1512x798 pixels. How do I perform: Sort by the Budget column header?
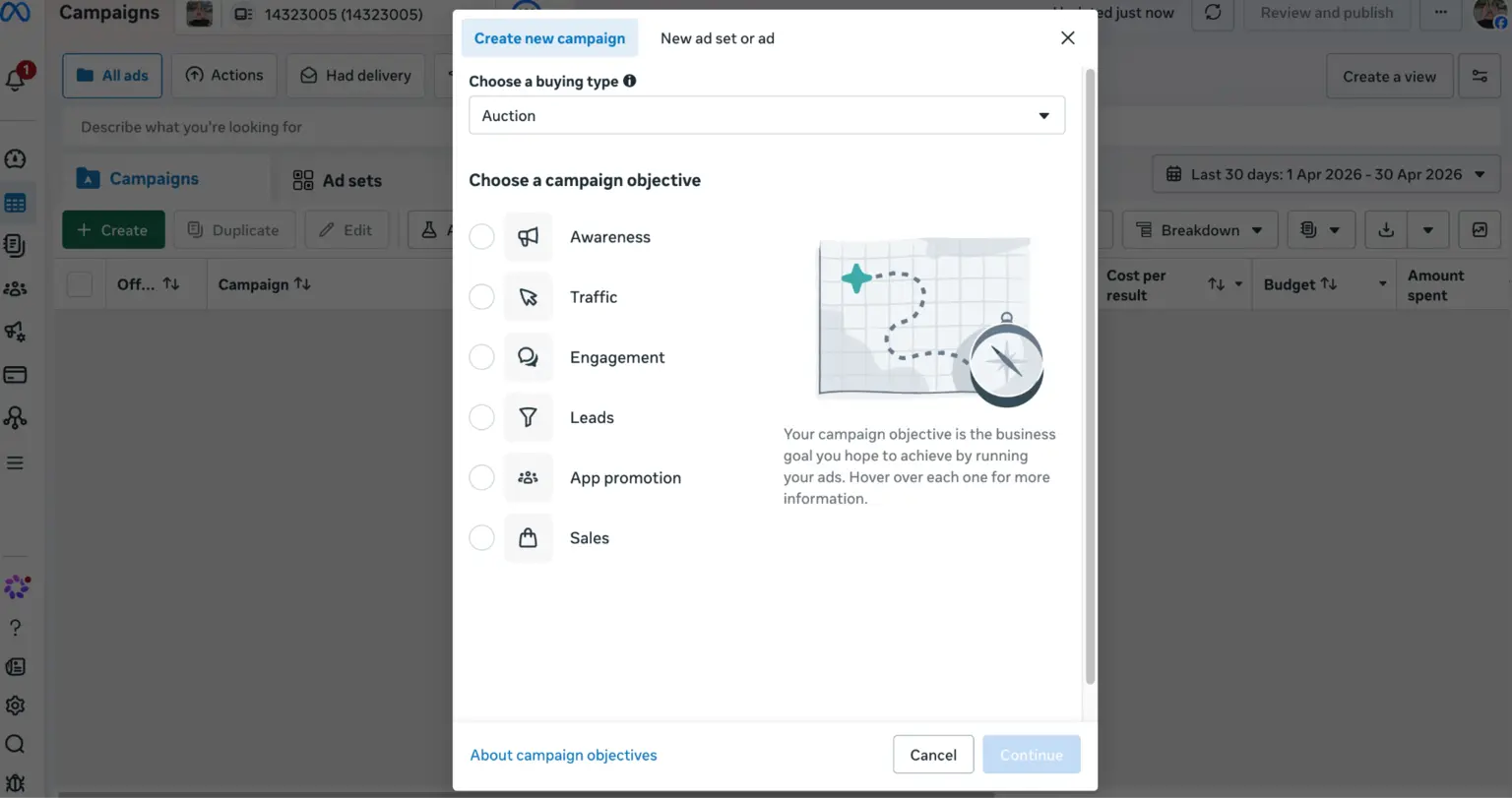1299,284
